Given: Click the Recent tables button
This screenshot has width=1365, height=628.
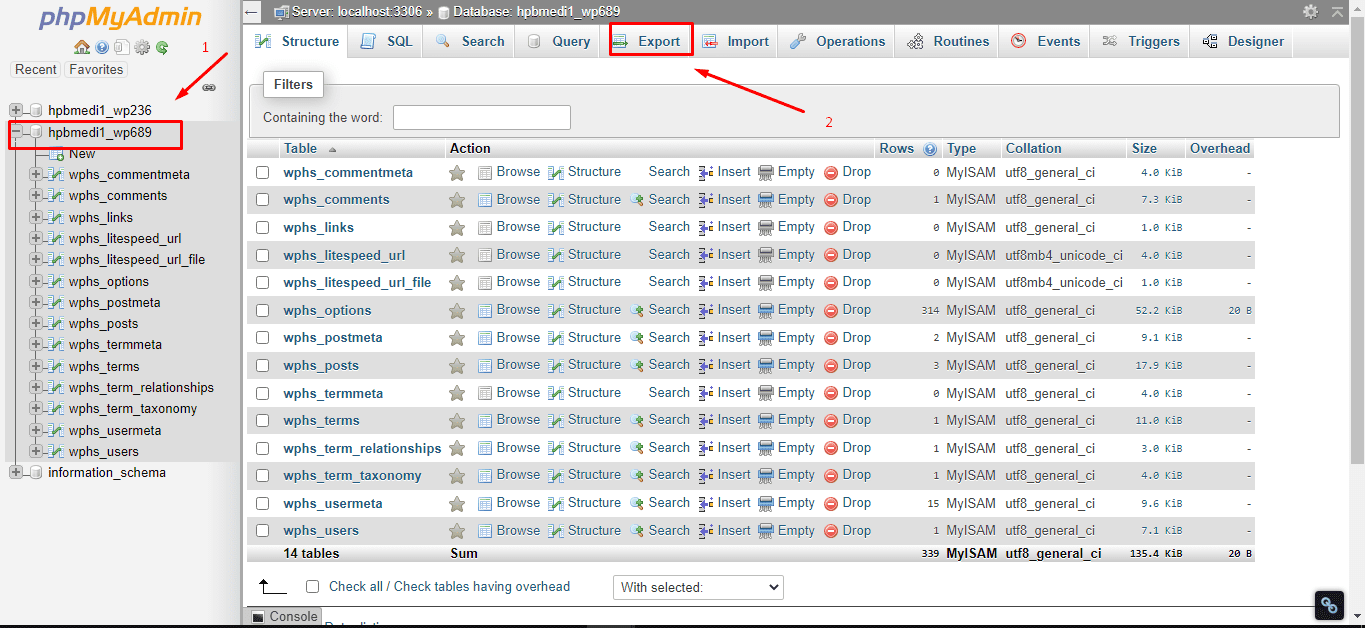Looking at the screenshot, I should [x=36, y=70].
